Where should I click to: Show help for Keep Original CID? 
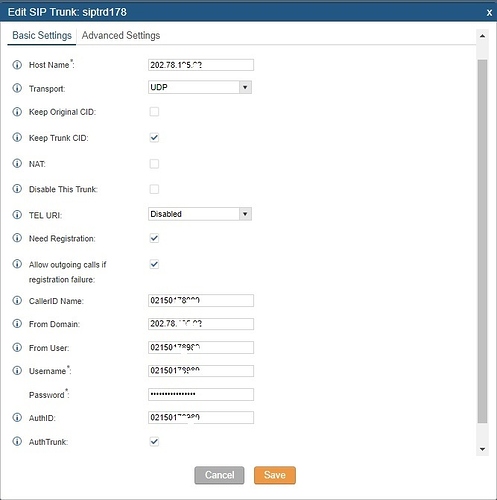pyautogui.click(x=17, y=112)
